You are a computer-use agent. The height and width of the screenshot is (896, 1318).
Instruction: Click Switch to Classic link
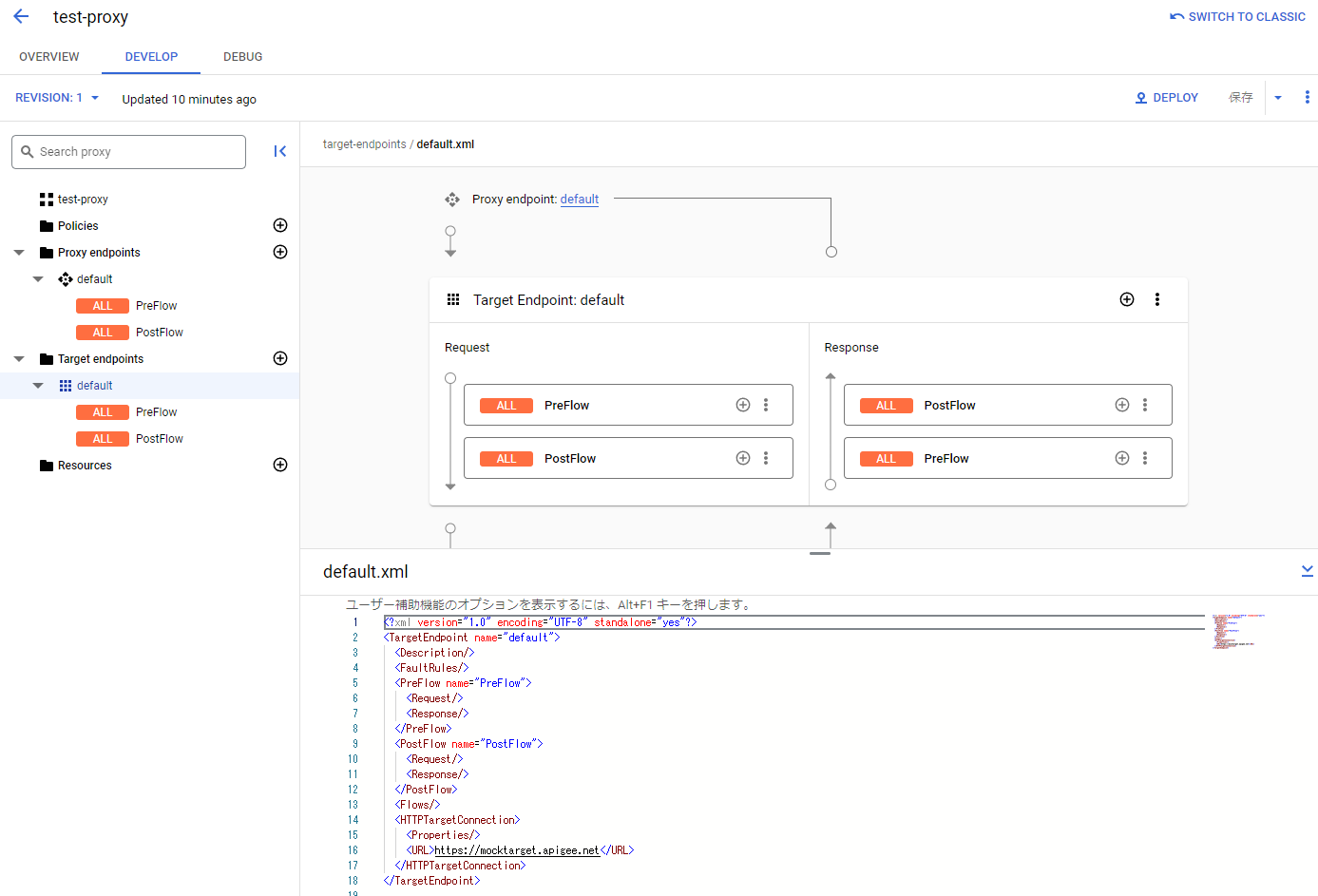1237,16
